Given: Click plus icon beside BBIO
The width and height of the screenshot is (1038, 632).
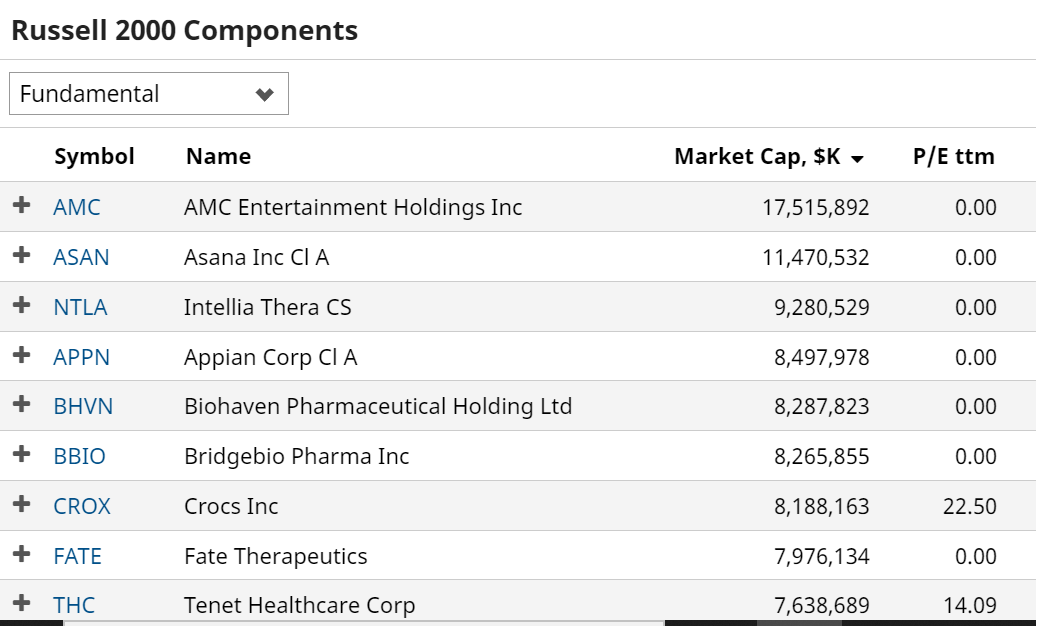Looking at the screenshot, I should (21, 454).
